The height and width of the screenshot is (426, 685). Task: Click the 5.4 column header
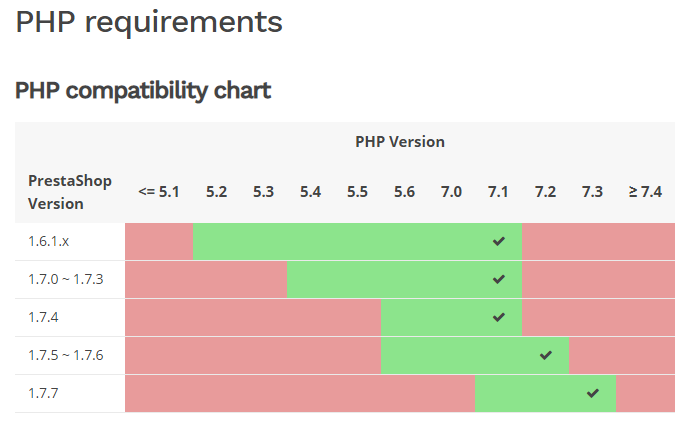pyautogui.click(x=310, y=192)
